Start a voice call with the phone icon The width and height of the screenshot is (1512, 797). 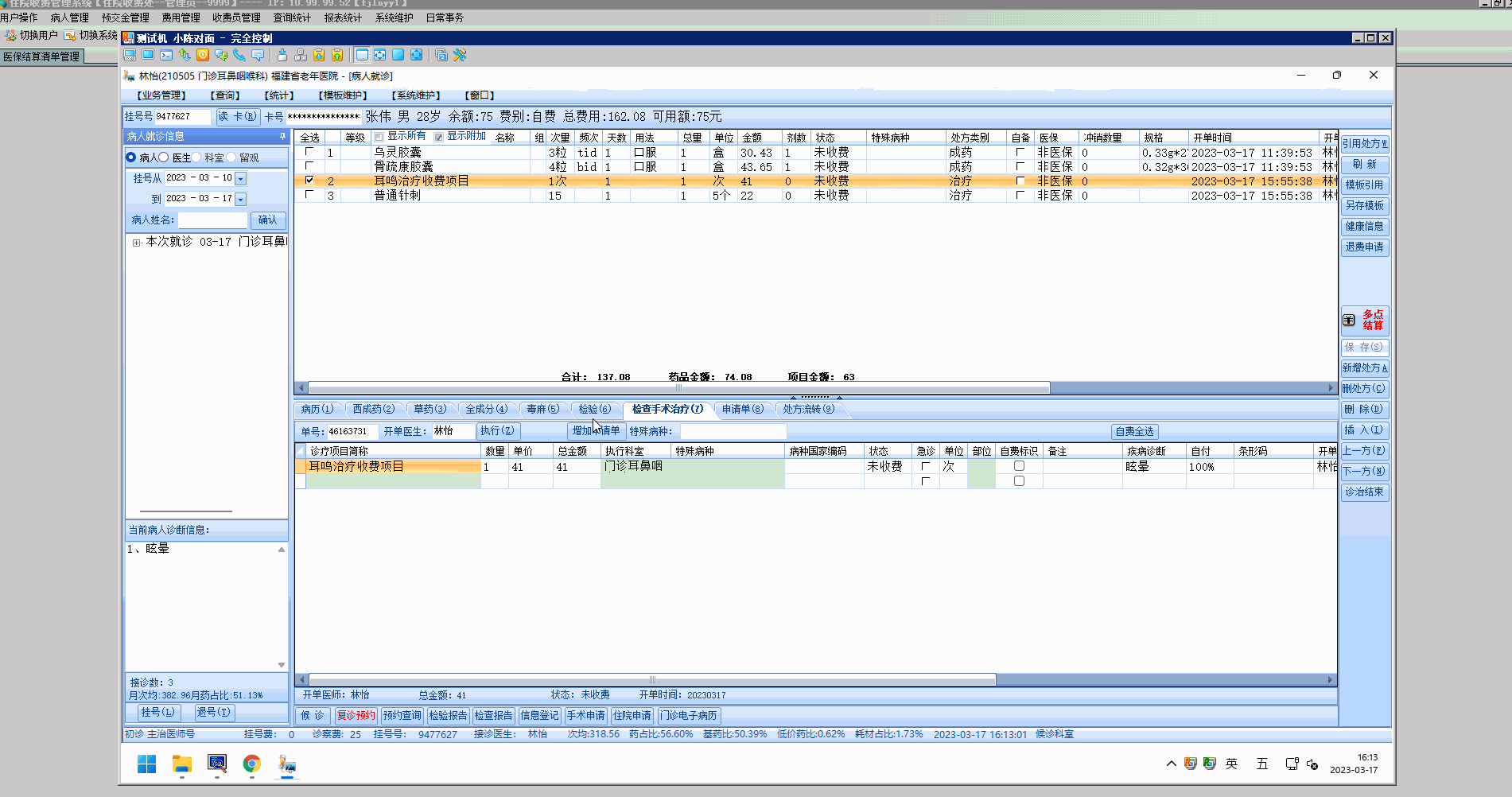pyautogui.click(x=239, y=55)
